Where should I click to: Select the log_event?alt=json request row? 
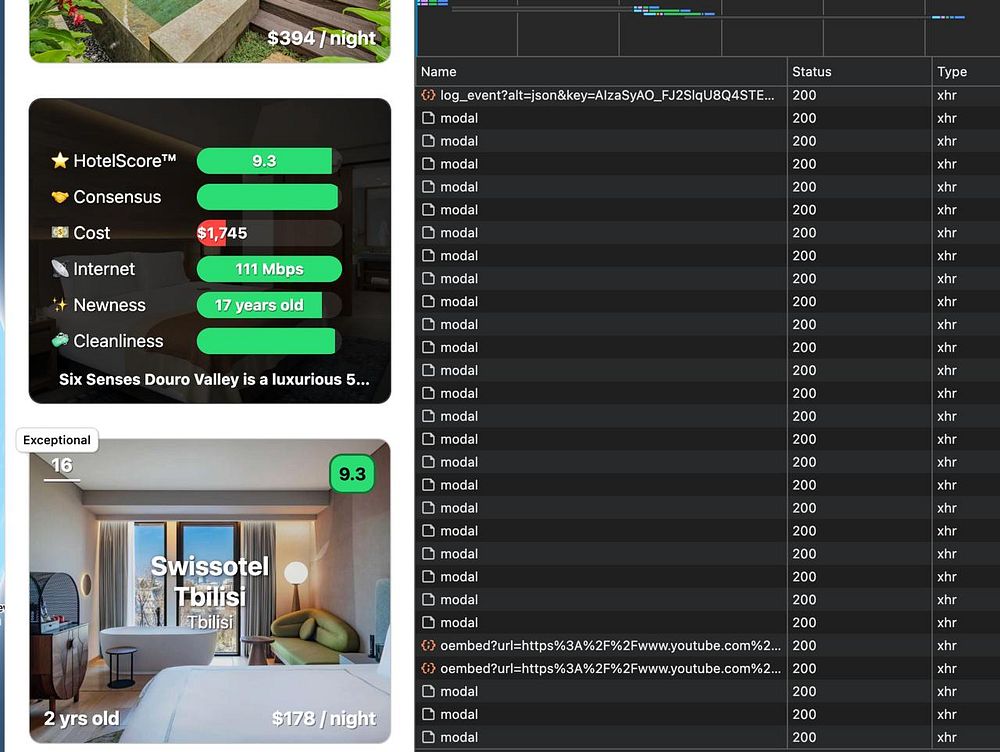(707, 95)
